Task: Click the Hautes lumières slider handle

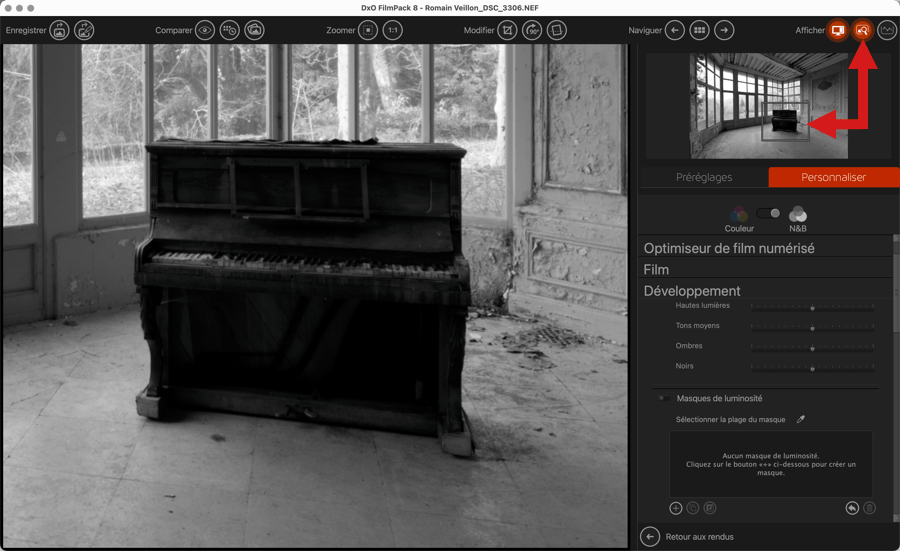Action: click(813, 308)
